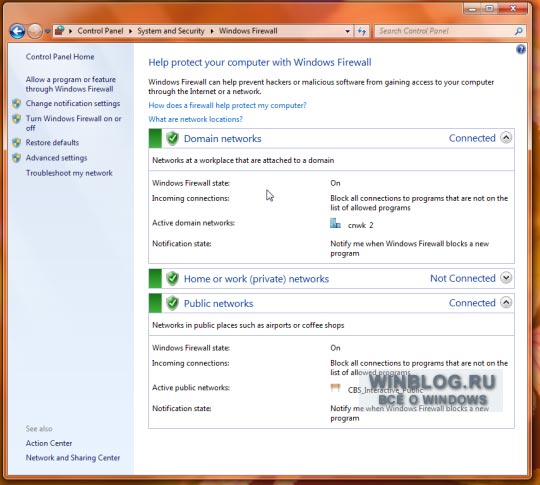Click shield icon beside Turn Windows Firewall
The width and height of the screenshot is (540, 485).
[x=17, y=119]
